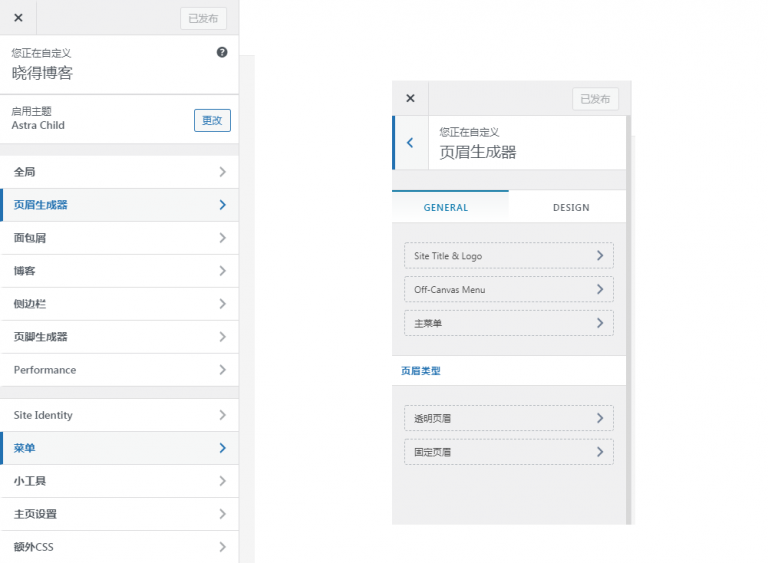Open the Performance section
Viewport: 768px width, 563px height.
point(119,370)
